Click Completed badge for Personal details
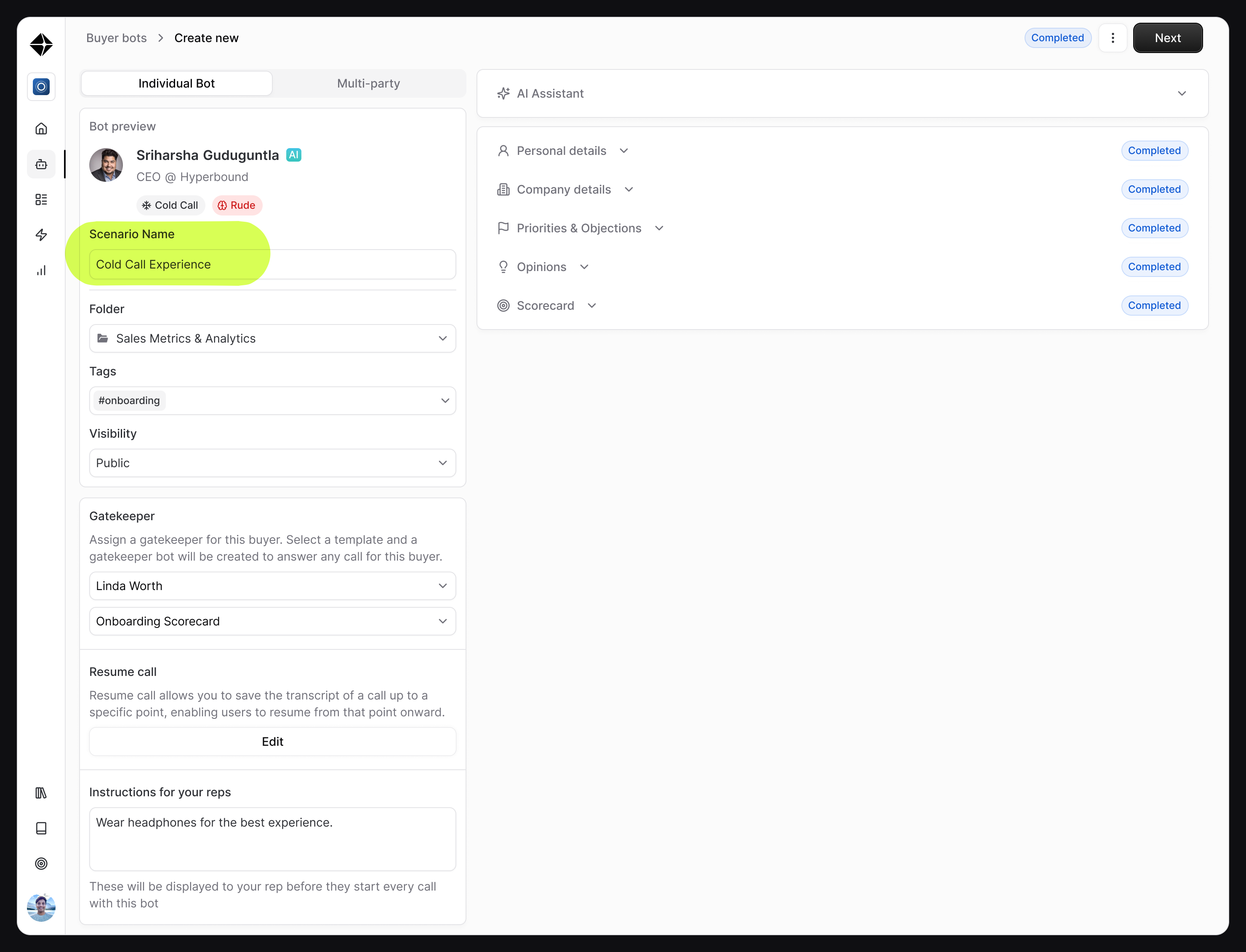The height and width of the screenshot is (952, 1246). [x=1154, y=151]
